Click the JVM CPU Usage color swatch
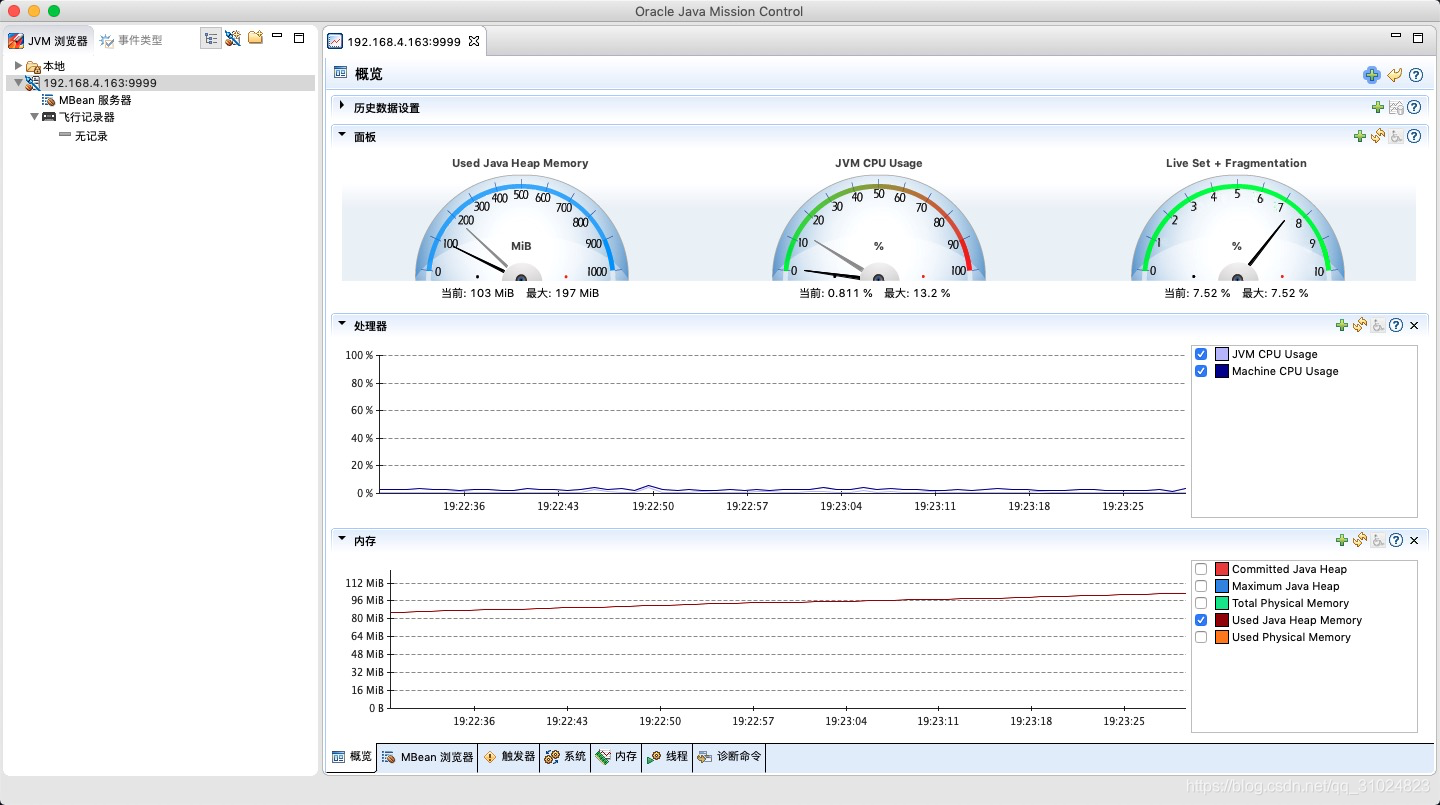Screen dimensions: 1440x805 click(1222, 354)
